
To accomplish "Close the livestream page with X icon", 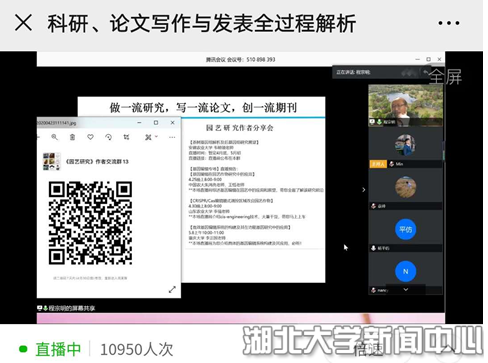I will tap(23, 23).
